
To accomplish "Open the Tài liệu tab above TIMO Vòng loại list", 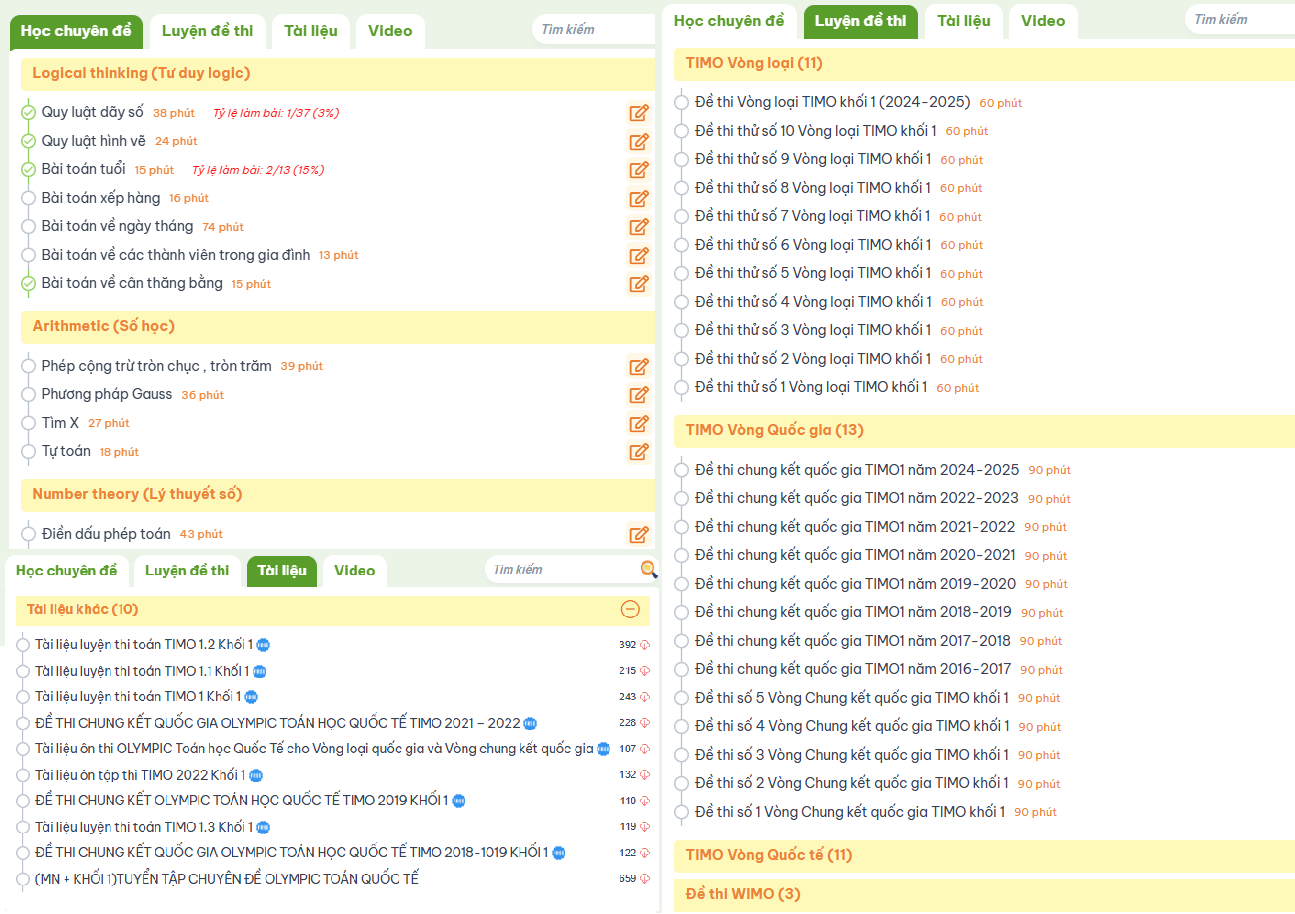I will 964,21.
